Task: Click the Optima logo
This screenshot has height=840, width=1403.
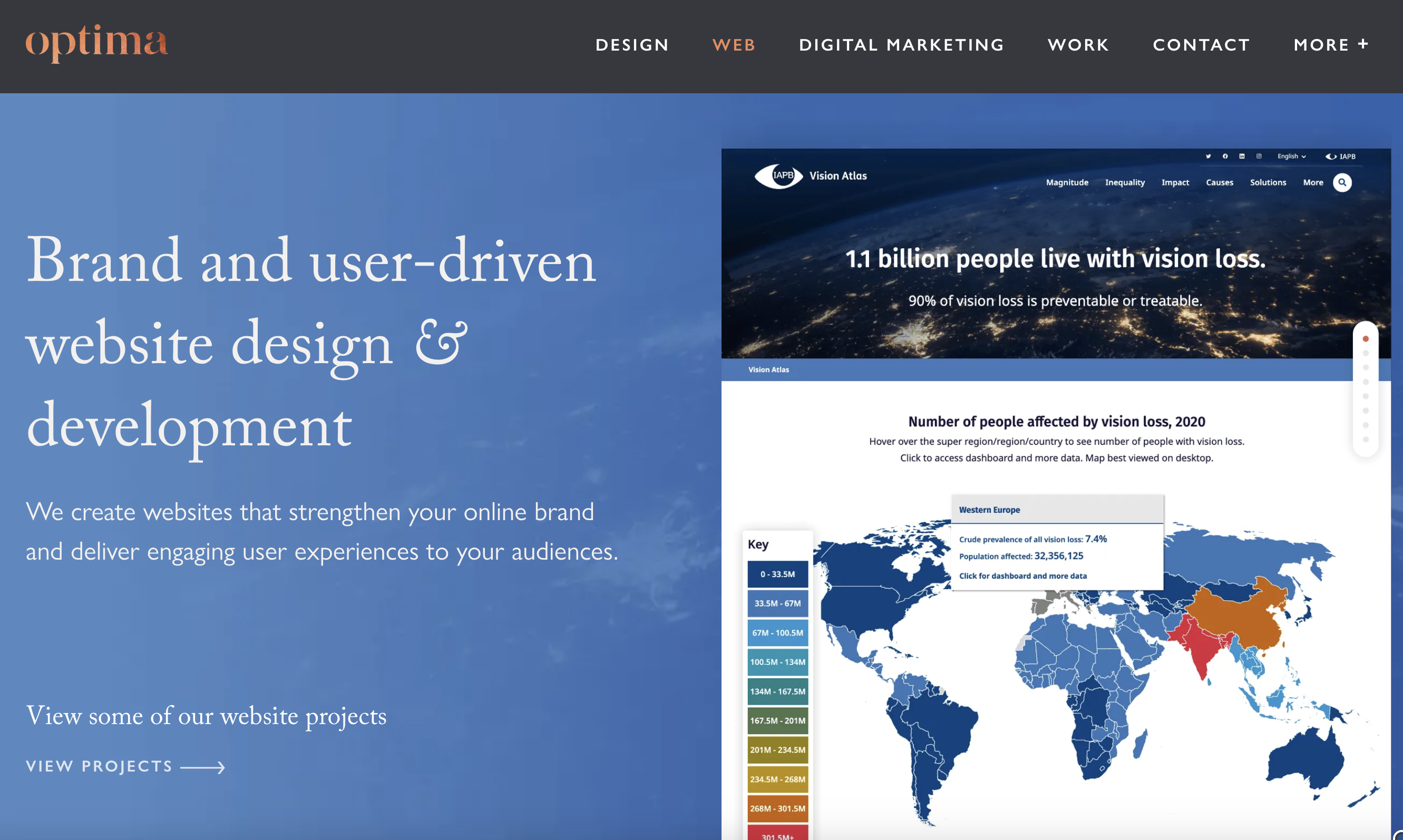Action: (x=97, y=43)
